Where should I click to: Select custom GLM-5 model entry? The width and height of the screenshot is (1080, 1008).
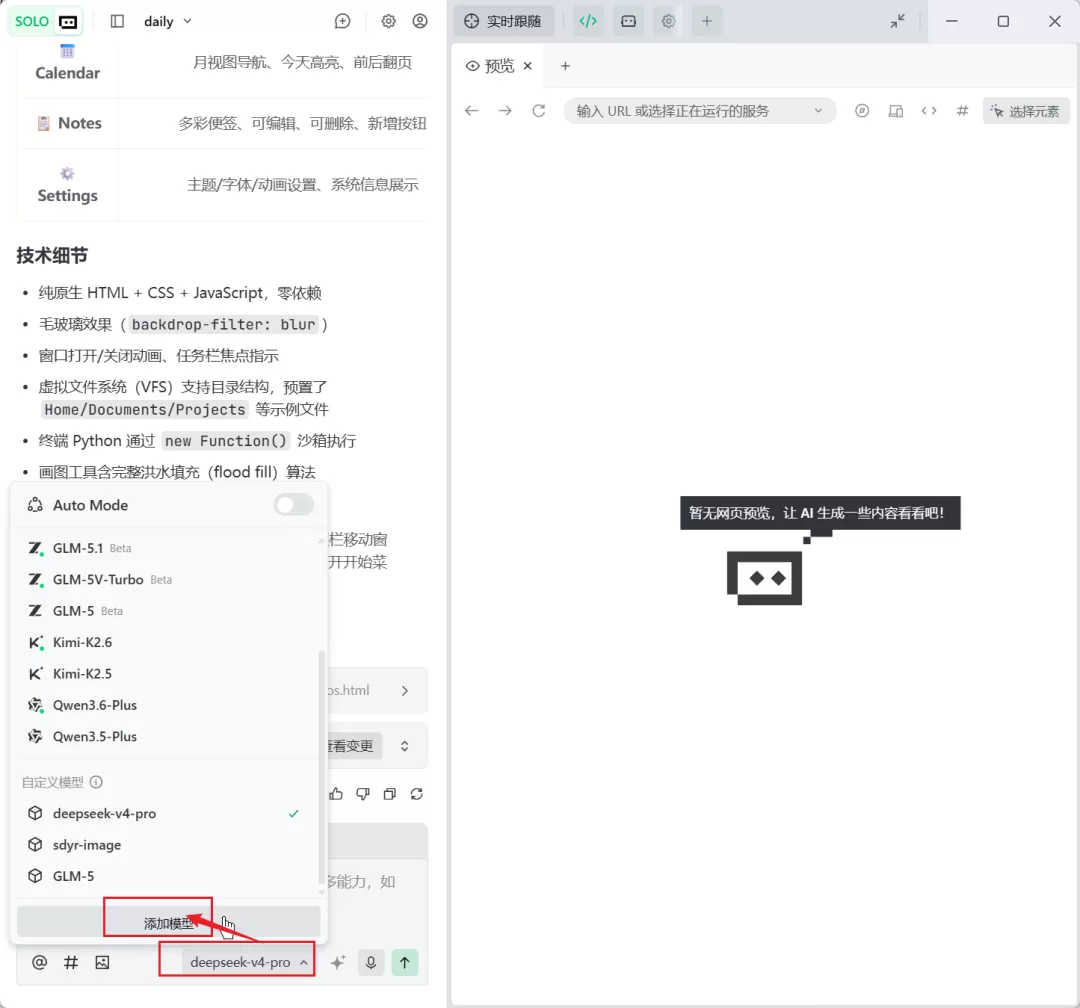pyautogui.click(x=165, y=876)
